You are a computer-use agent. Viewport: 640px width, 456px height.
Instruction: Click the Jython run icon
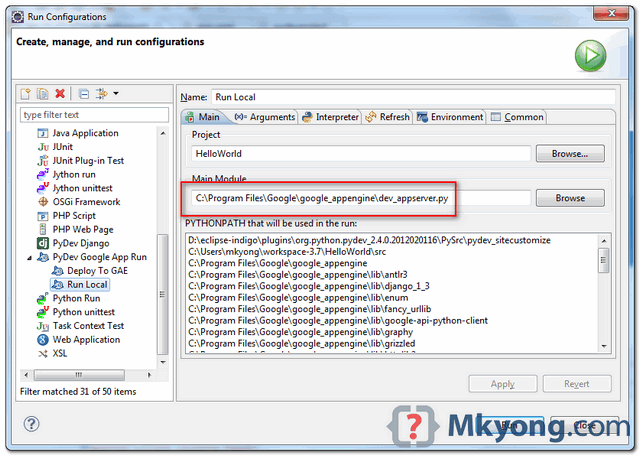pyautogui.click(x=42, y=174)
